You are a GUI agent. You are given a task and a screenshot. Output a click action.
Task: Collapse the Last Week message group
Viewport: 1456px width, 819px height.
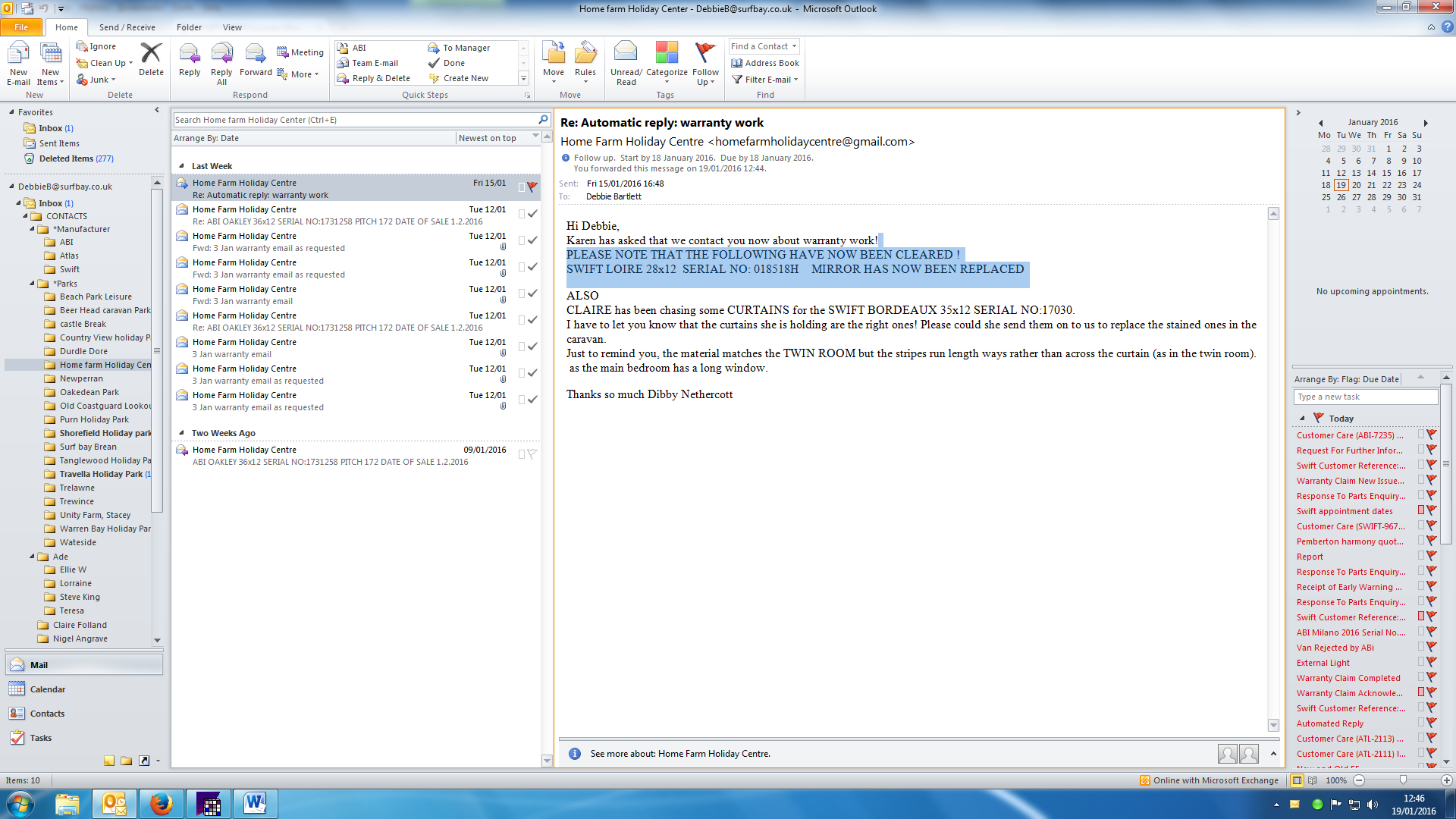tap(182, 166)
